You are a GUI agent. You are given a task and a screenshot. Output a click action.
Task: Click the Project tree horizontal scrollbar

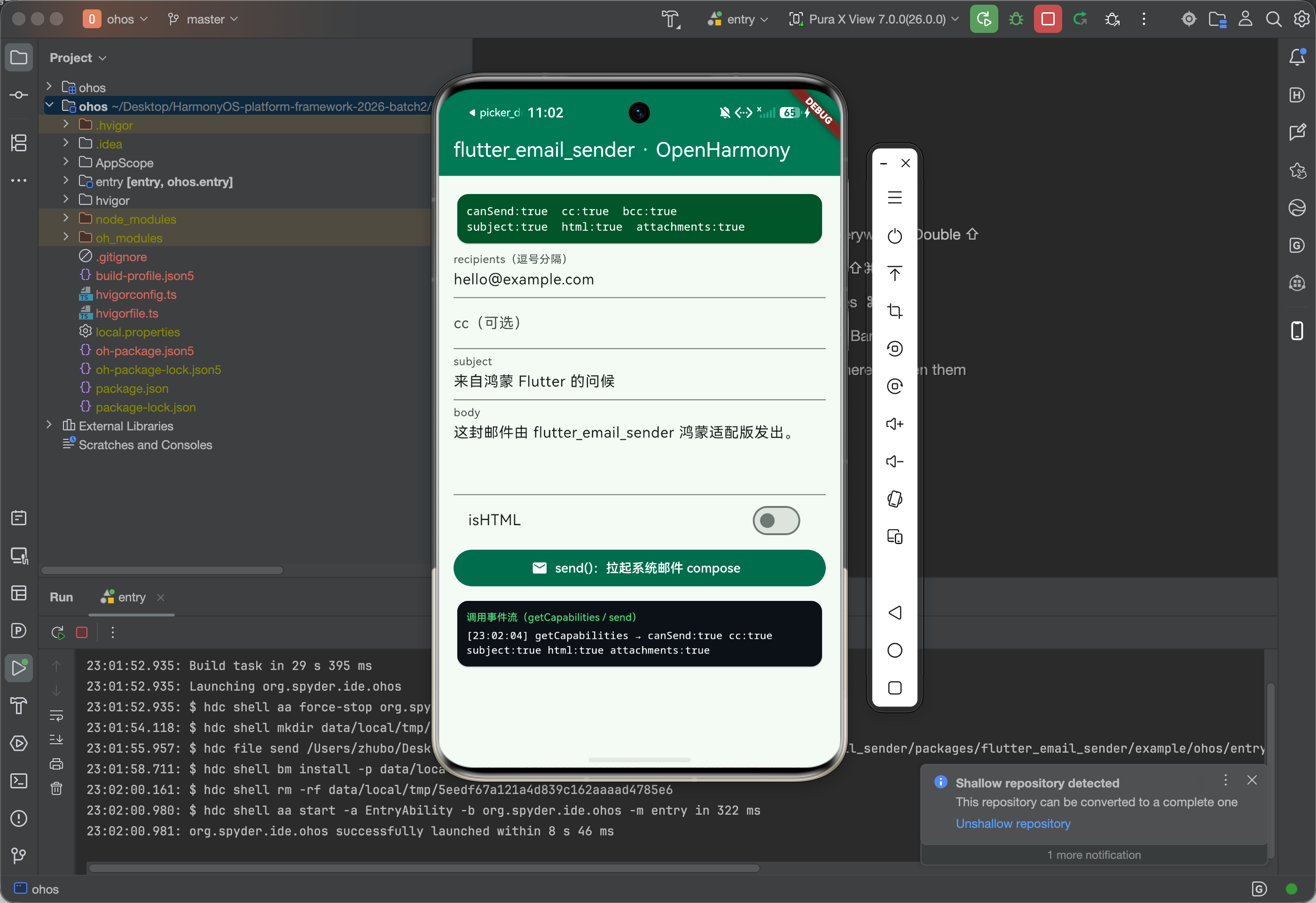[162, 570]
